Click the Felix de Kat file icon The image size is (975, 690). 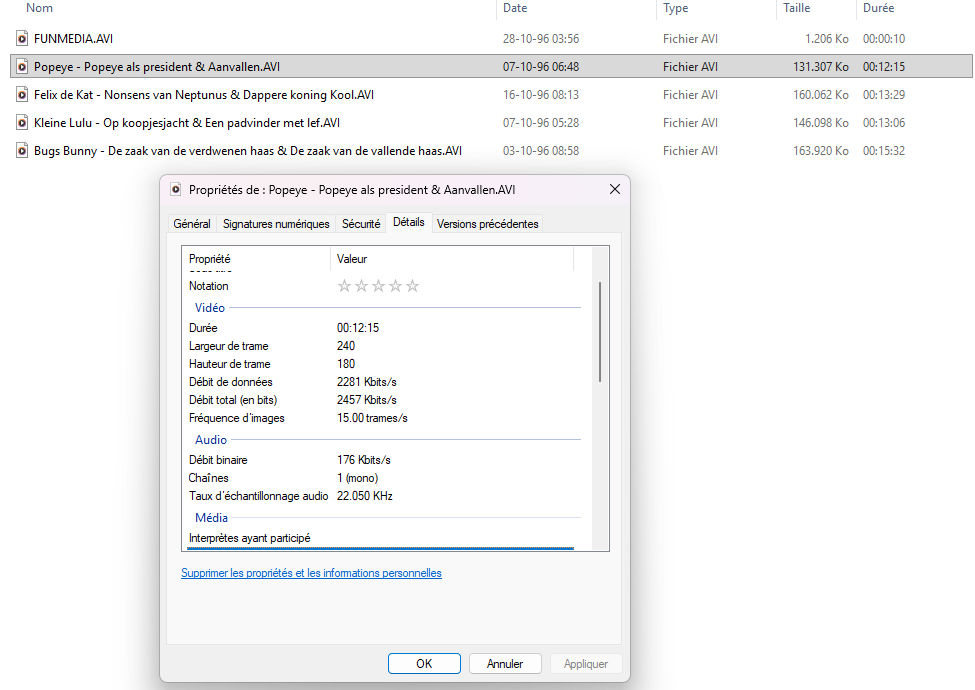pos(22,94)
